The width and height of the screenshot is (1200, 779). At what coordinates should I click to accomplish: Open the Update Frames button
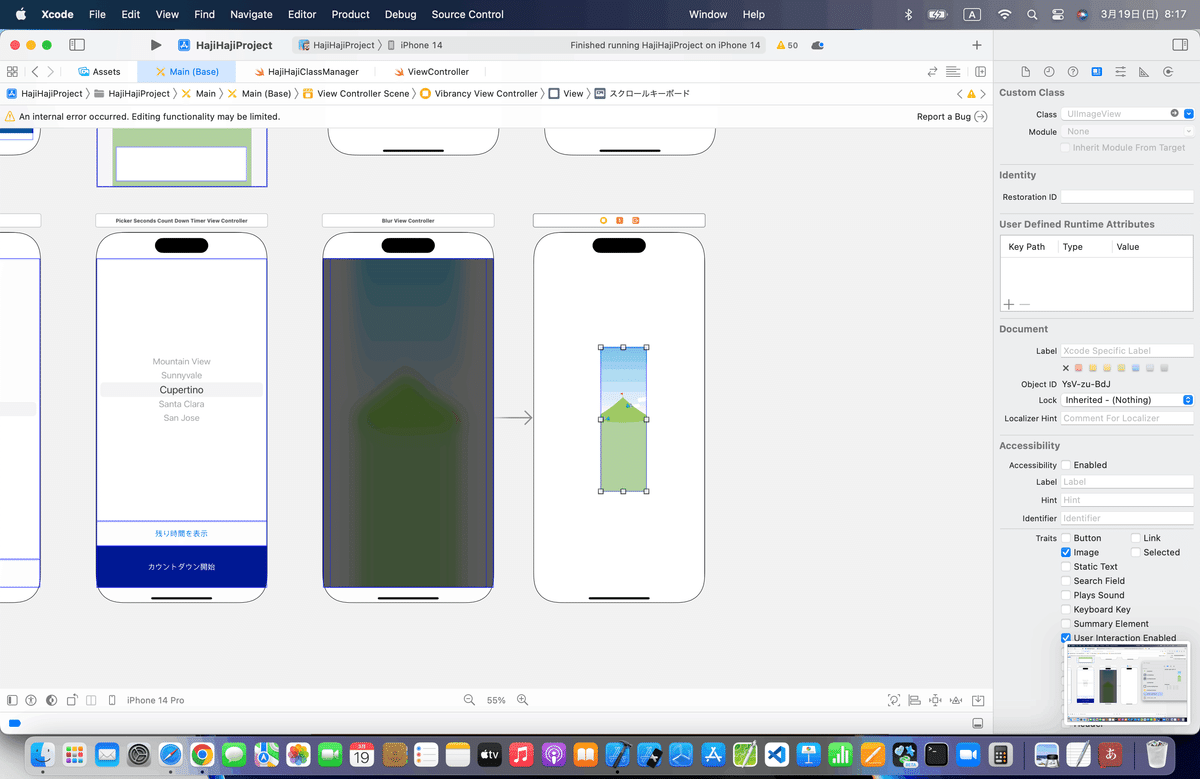click(893, 700)
